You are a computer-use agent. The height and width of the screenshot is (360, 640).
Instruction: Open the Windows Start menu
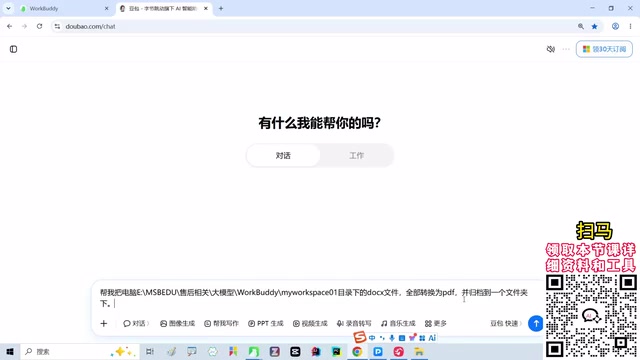(10, 351)
